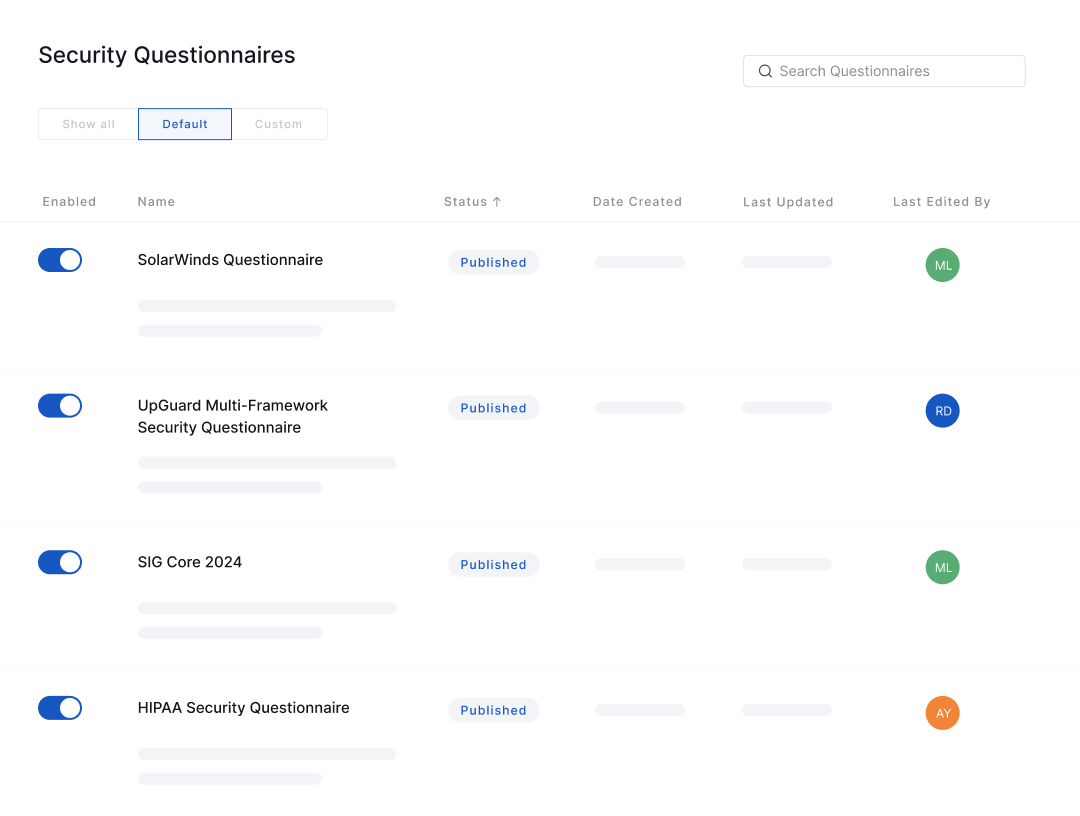Disable the HIPAA Security Questionnaire
Screen dimensions: 1080x816
(x=60, y=708)
